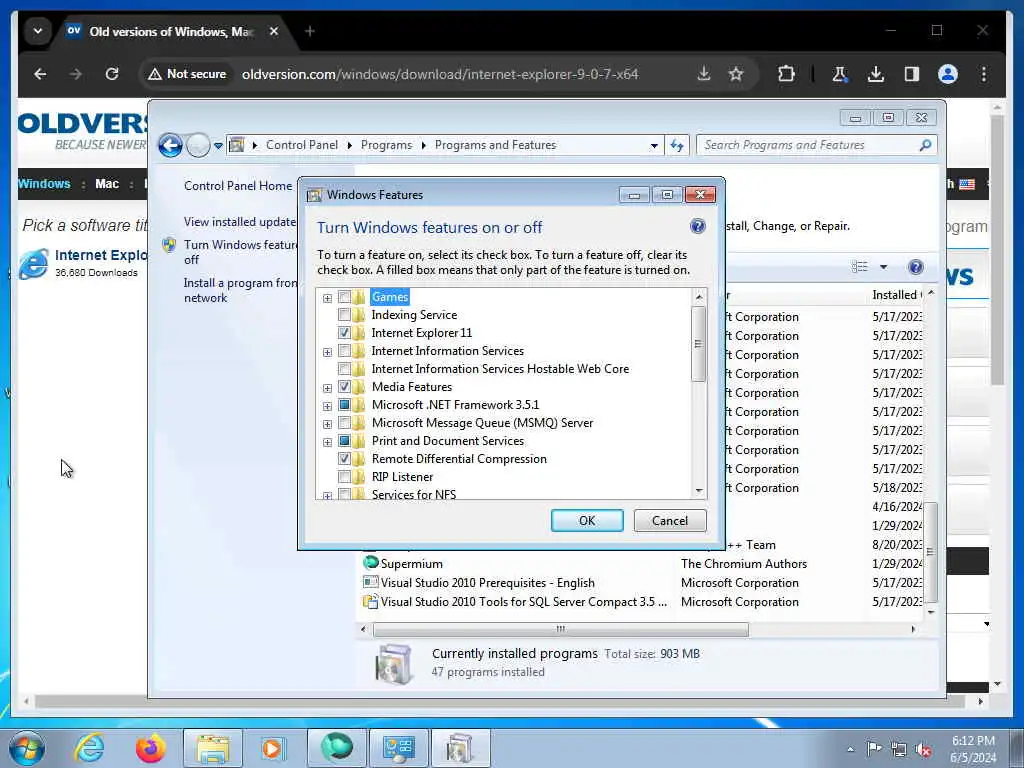Check Internet Information Services box
The image size is (1024, 768).
pyautogui.click(x=344, y=351)
